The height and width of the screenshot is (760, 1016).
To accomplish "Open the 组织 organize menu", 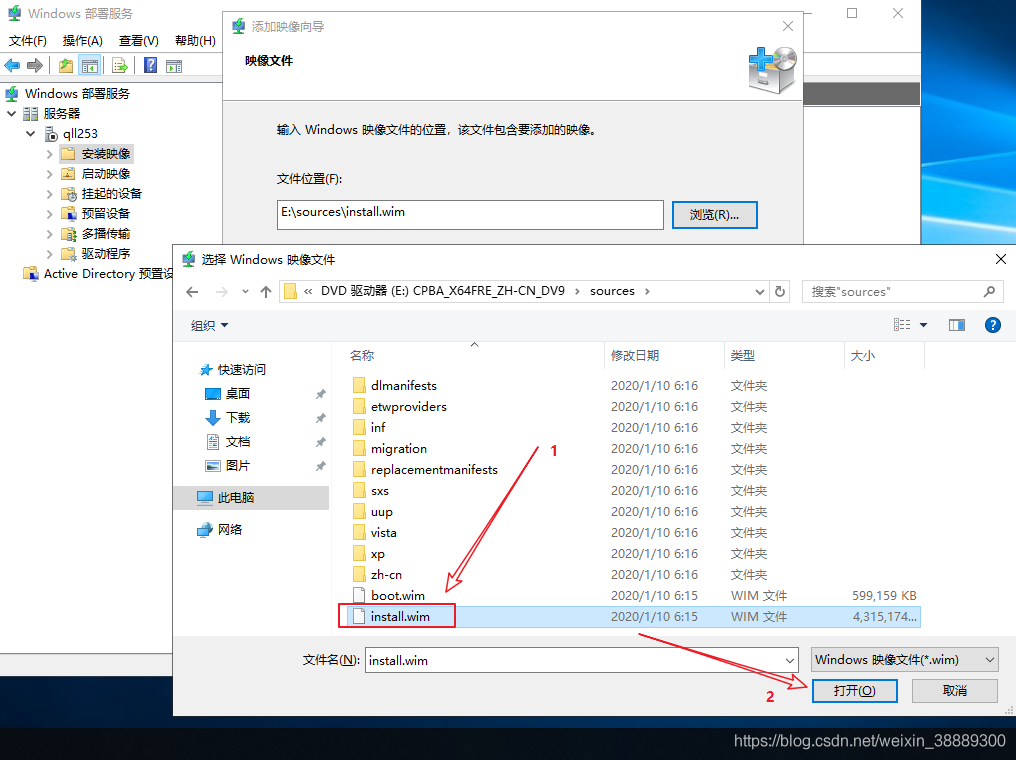I will pyautogui.click(x=209, y=325).
